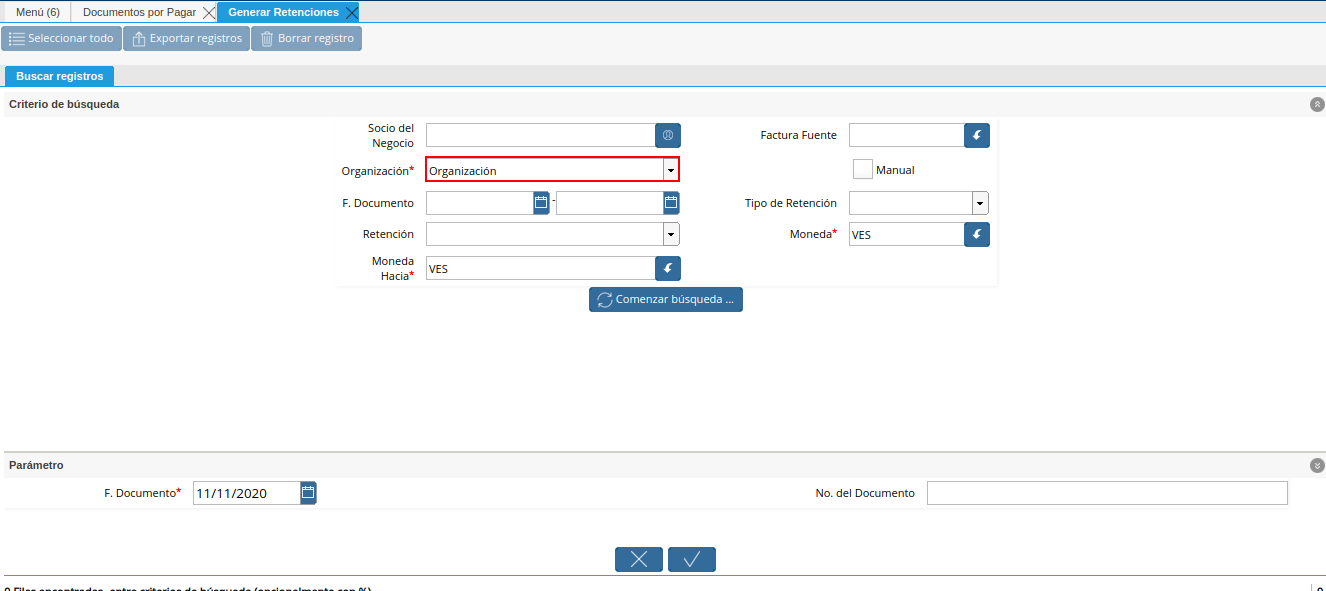
Task: Confirm with the checkmark button at bottom
Action: [x=691, y=559]
